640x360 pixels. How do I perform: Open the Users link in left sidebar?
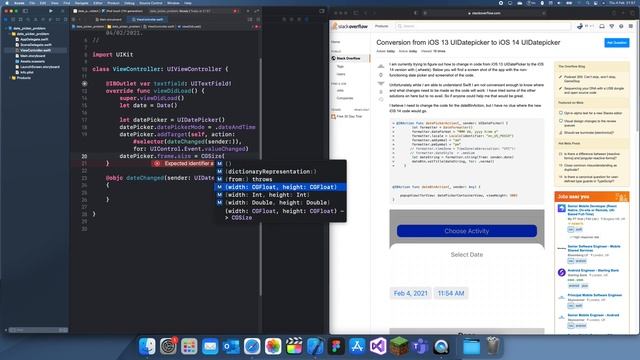coord(341,74)
